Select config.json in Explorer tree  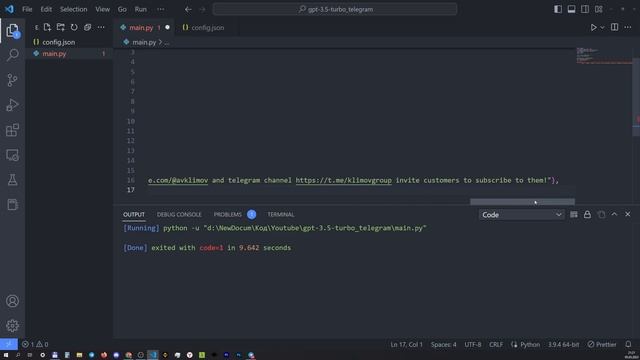pyautogui.click(x=69, y=42)
